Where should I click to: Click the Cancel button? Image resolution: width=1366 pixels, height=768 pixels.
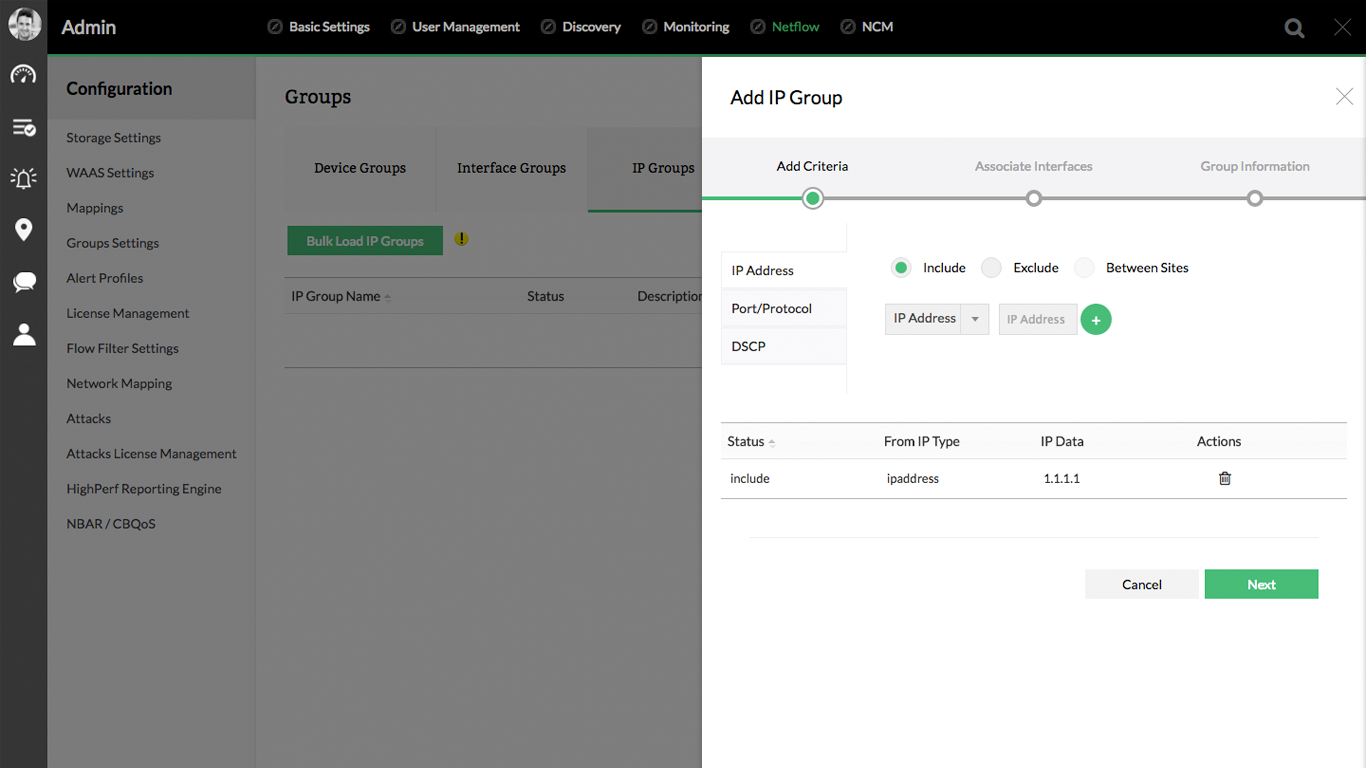click(1141, 585)
